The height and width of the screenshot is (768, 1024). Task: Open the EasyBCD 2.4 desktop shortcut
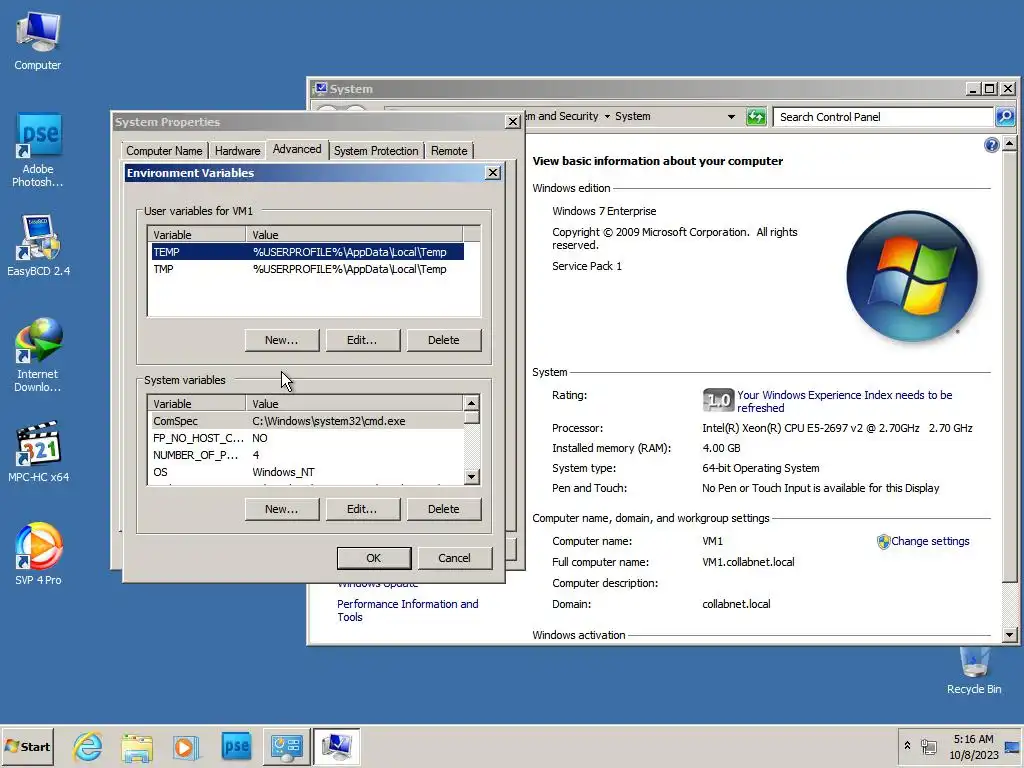pos(38,246)
